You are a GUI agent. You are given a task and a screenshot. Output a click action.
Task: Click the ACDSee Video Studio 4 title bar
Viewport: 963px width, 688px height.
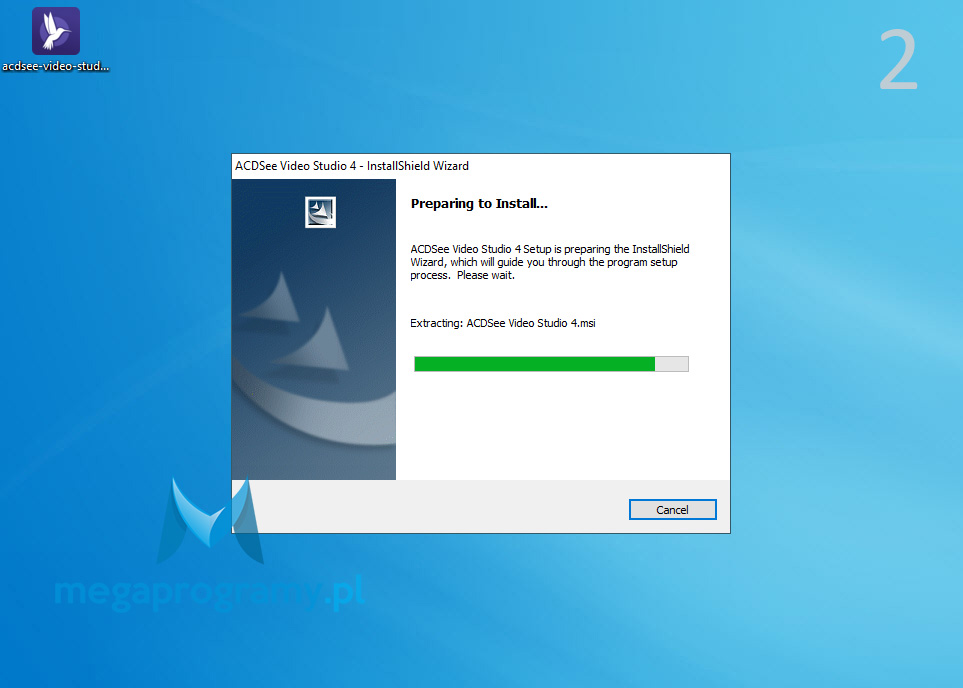point(481,166)
